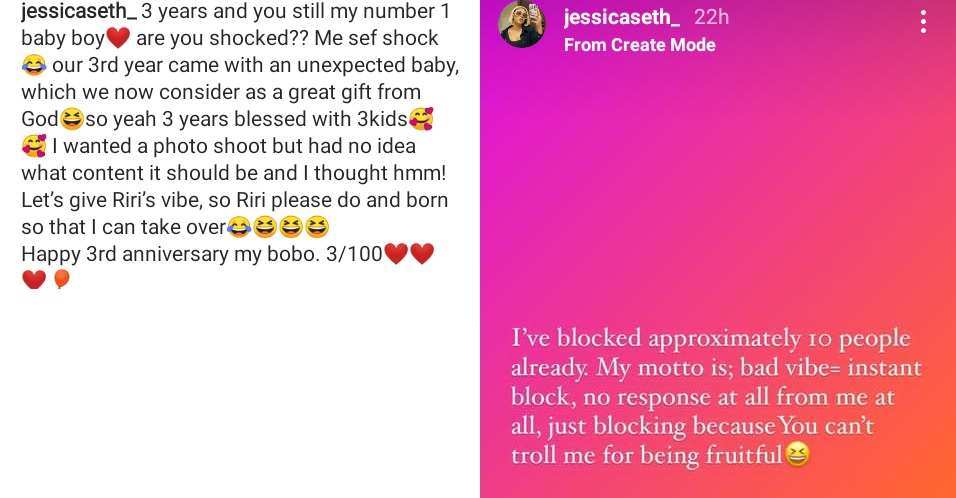Viewport: 956px width, 498px height.
Task: Tap the jessicaseth_ story profile picture
Action: click(522, 24)
